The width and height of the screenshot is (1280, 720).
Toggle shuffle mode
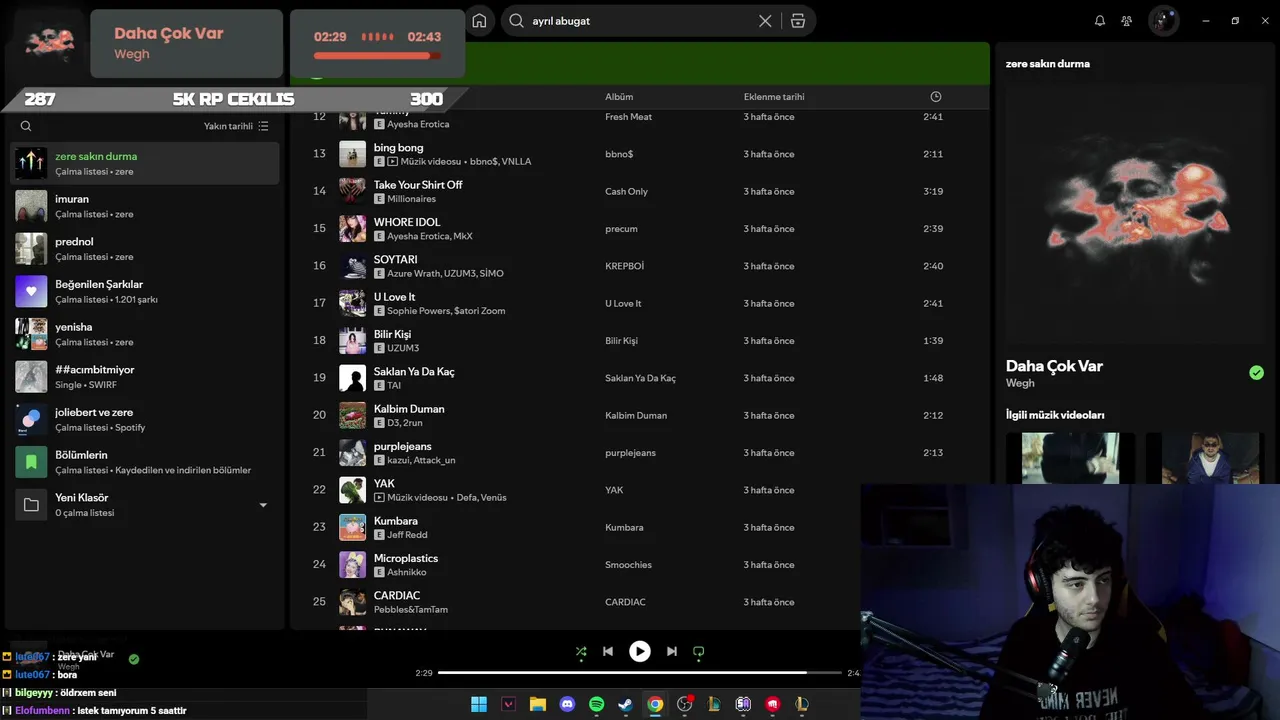(x=581, y=651)
